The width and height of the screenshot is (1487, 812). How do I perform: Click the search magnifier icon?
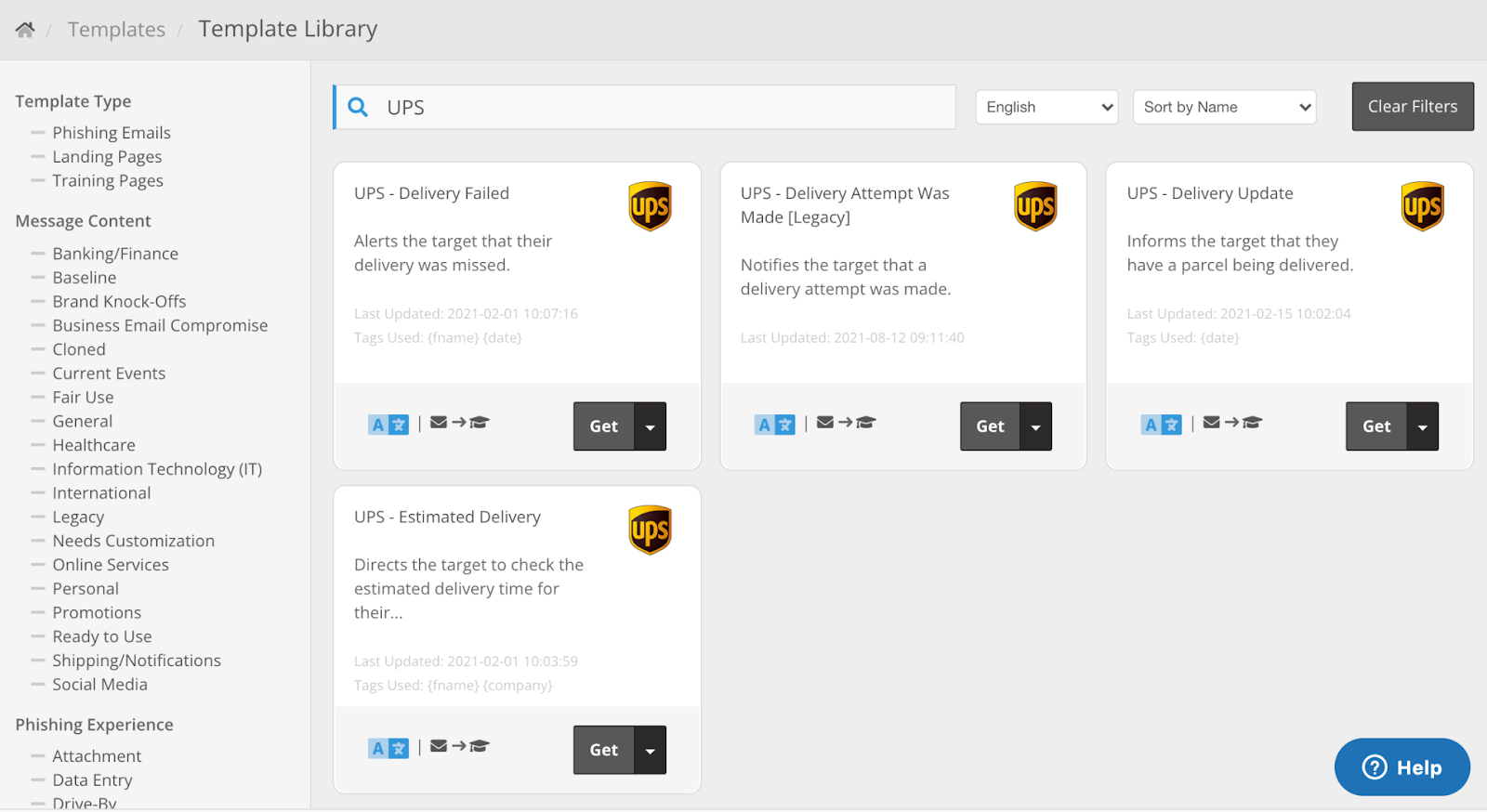pyautogui.click(x=358, y=107)
